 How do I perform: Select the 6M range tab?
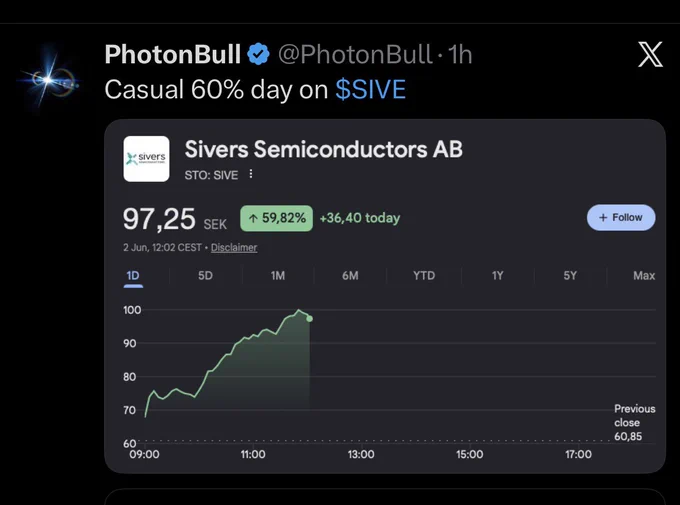350,275
